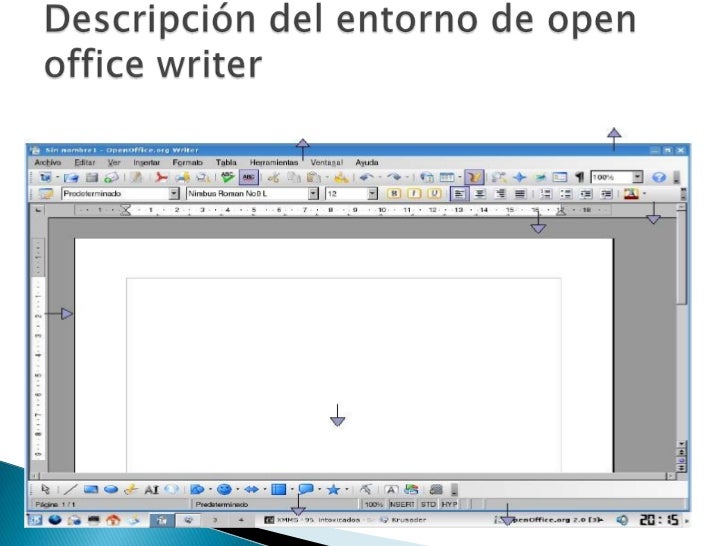Open the Herramientas menu

274,162
